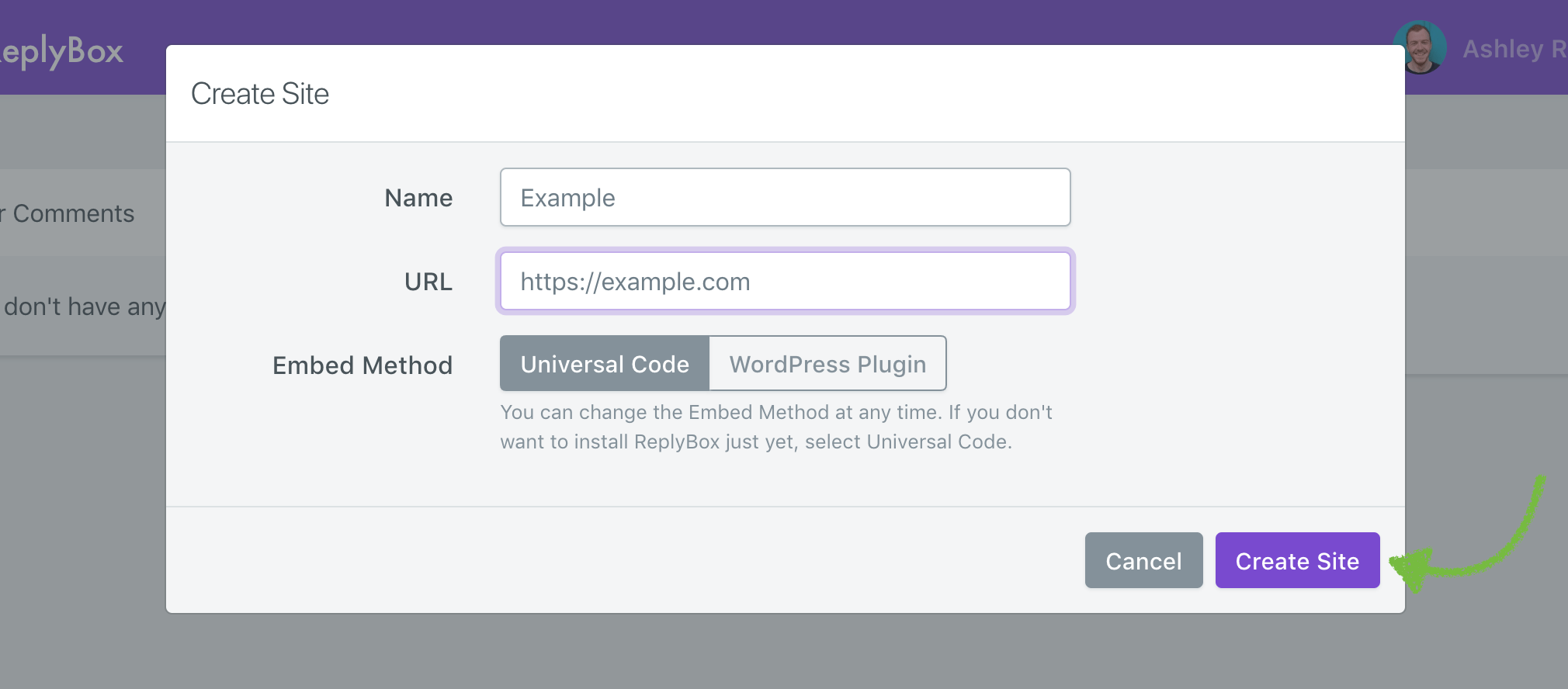Toggle embed method back to Universal Code
1568x689 pixels.
605,363
